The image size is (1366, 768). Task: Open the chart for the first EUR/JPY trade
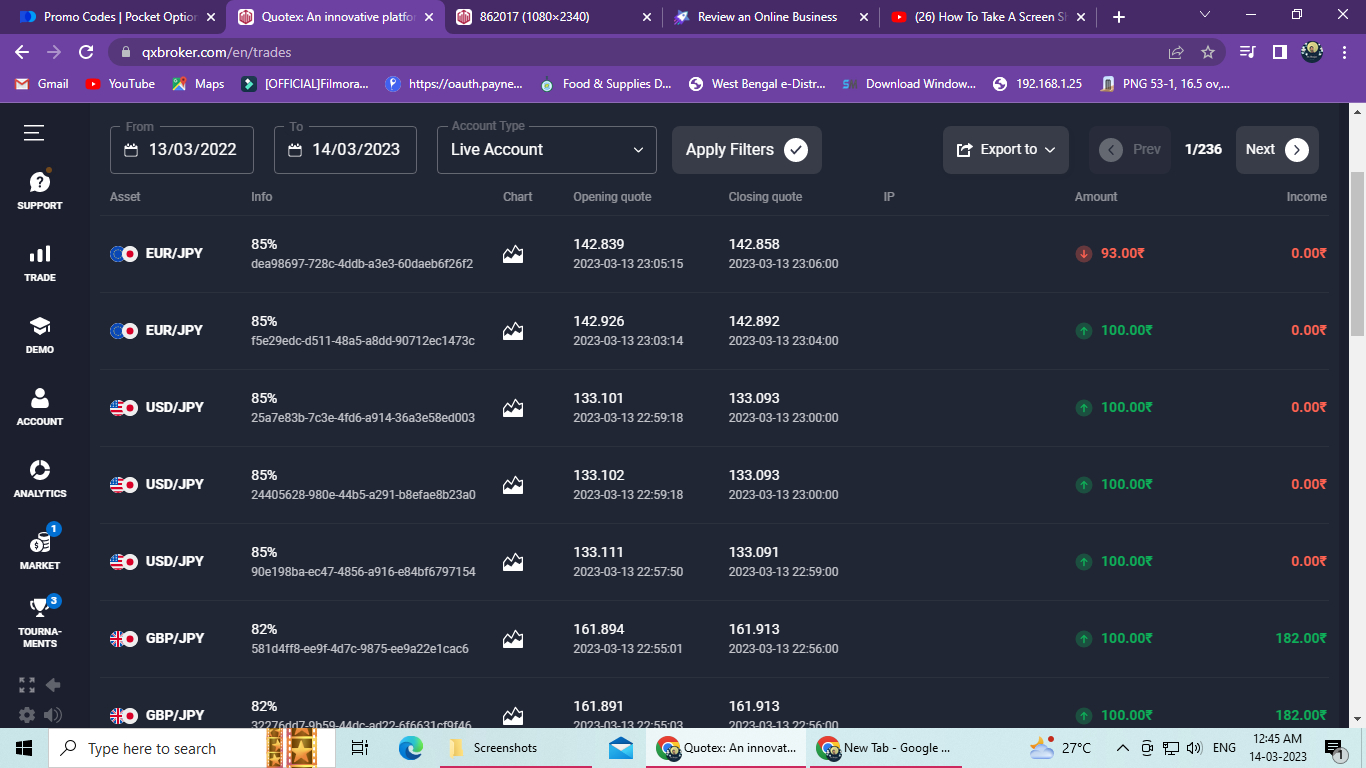coord(513,253)
